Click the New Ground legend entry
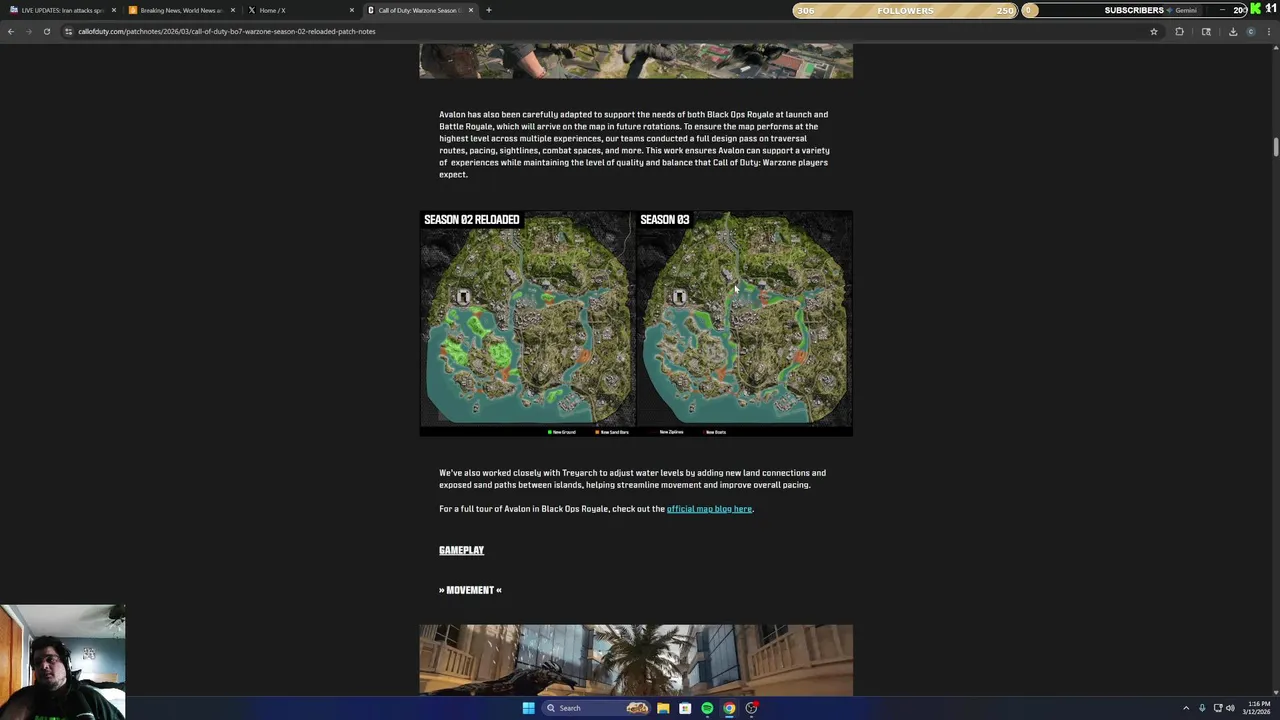Image resolution: width=1280 pixels, height=720 pixels. 562,432
